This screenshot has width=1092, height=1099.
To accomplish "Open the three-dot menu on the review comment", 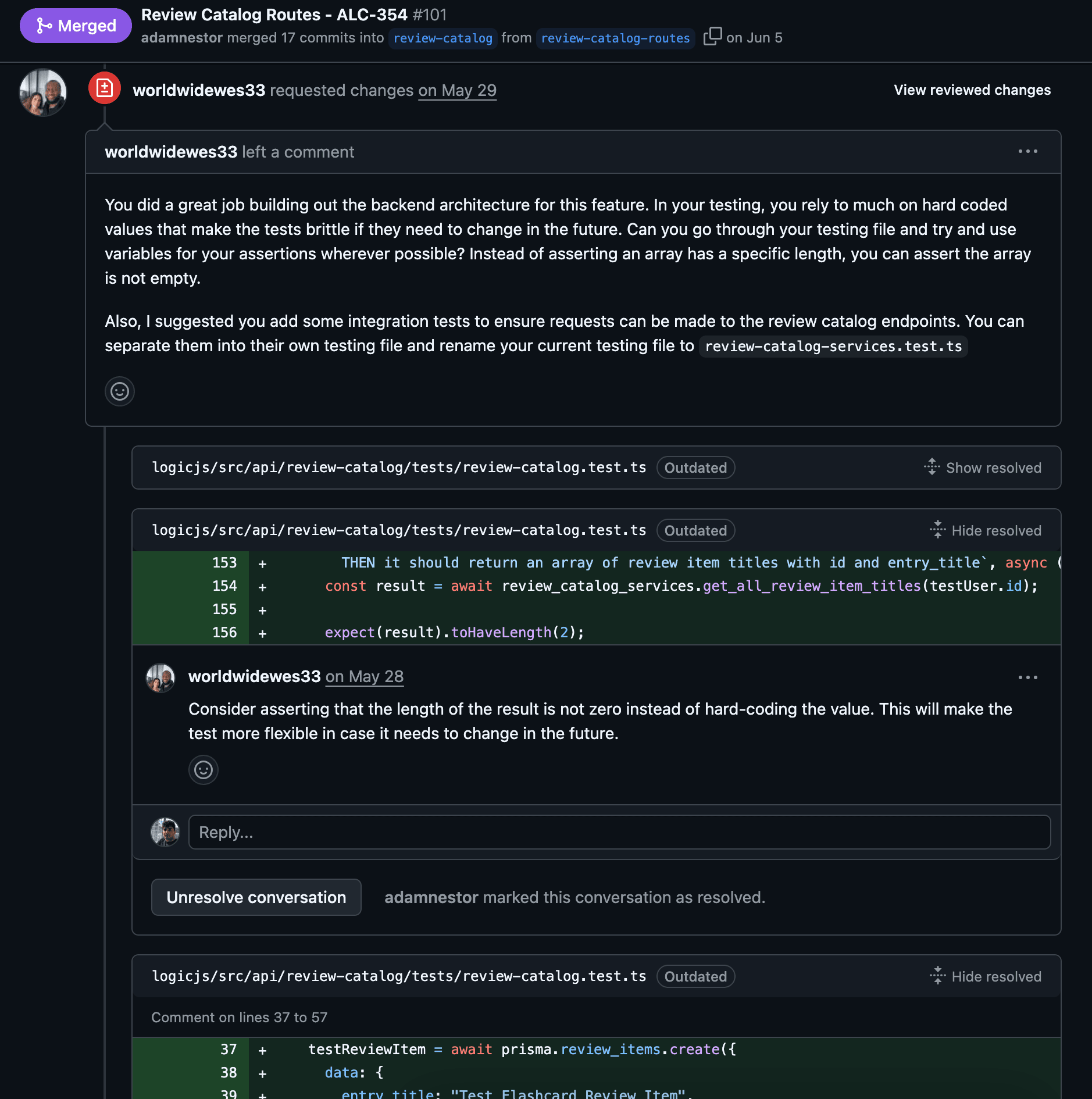I will (1027, 152).
